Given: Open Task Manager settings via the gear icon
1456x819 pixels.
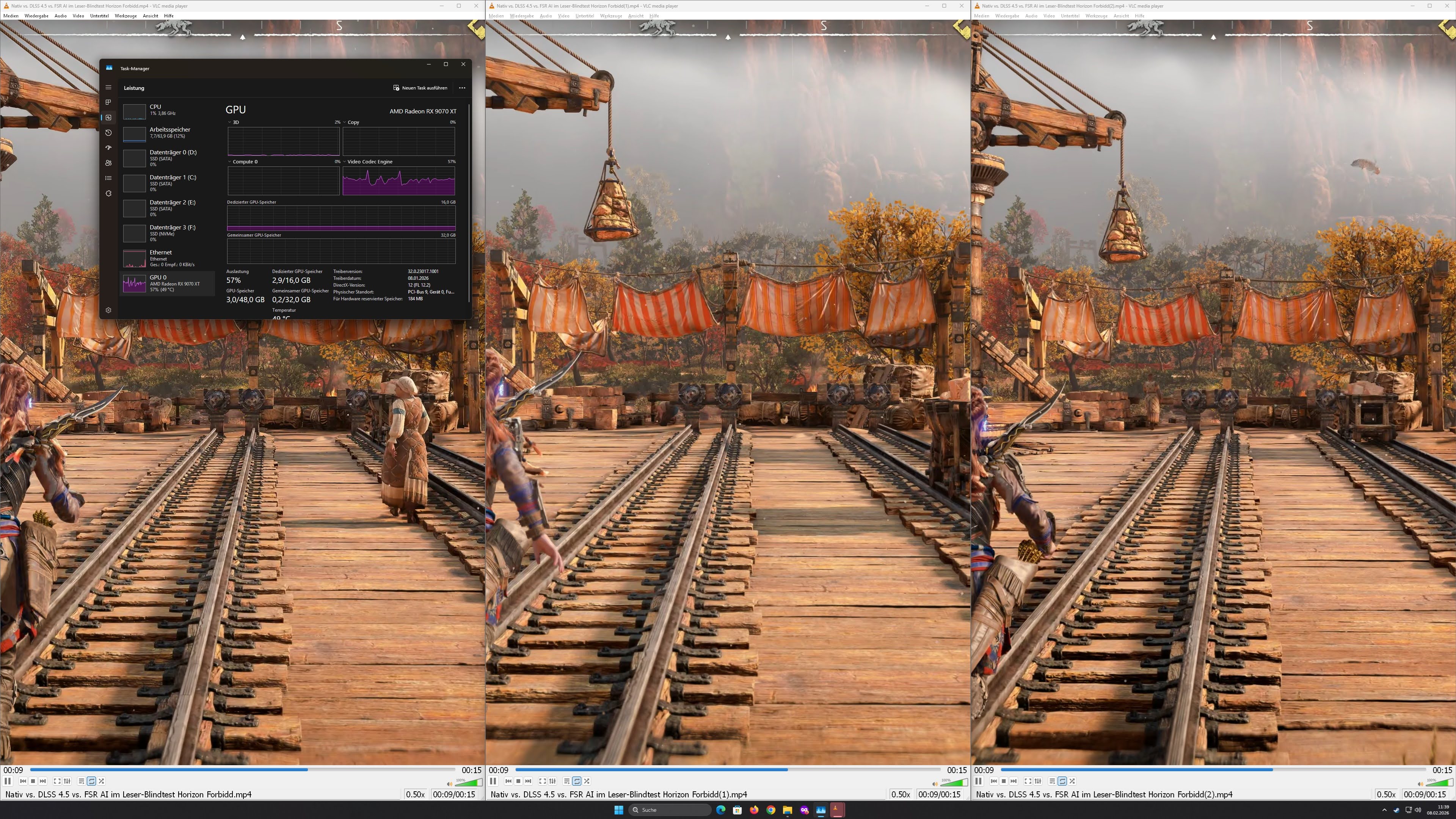Looking at the screenshot, I should [108, 310].
